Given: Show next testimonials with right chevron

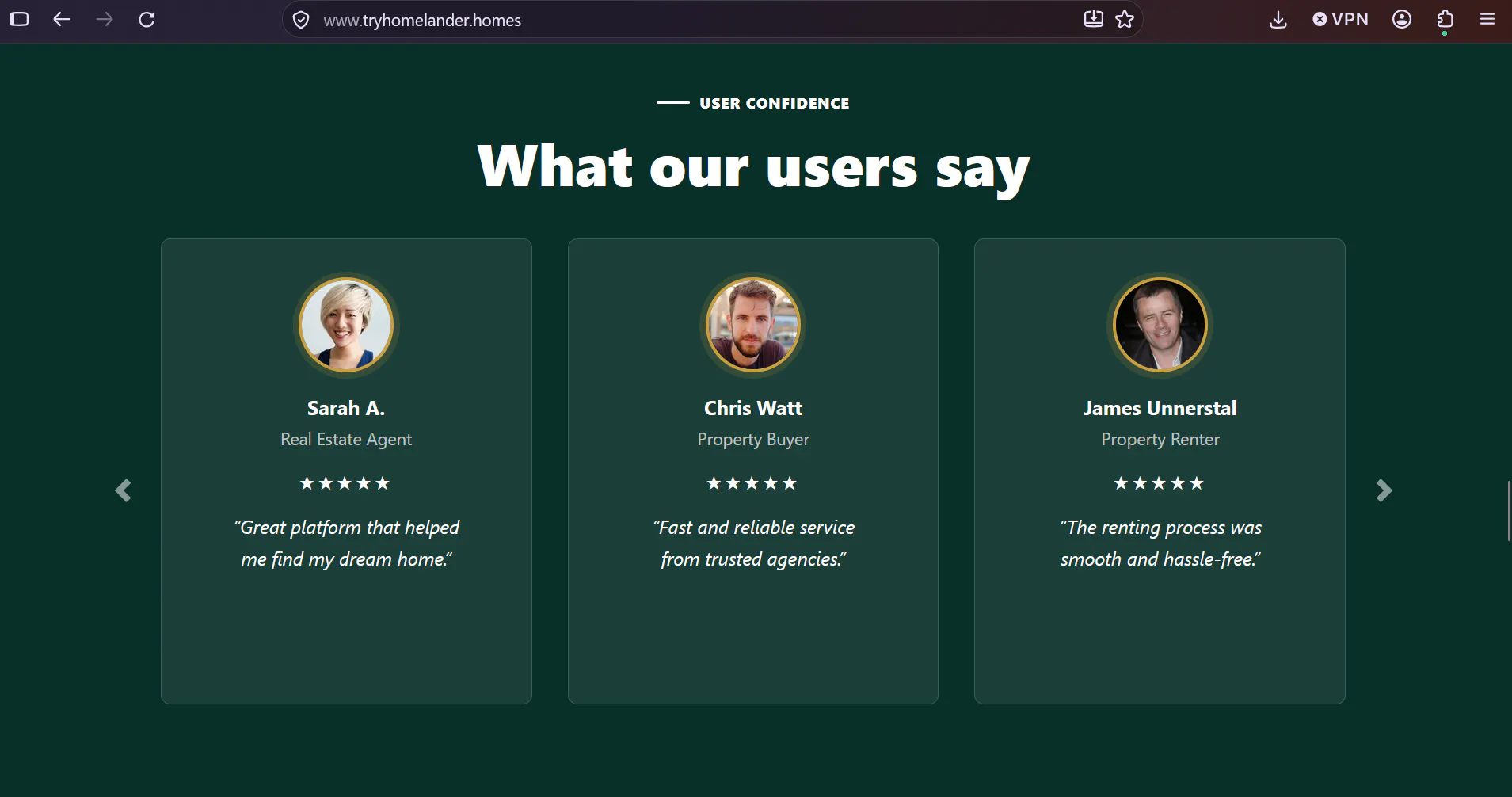Looking at the screenshot, I should pos(1384,490).
